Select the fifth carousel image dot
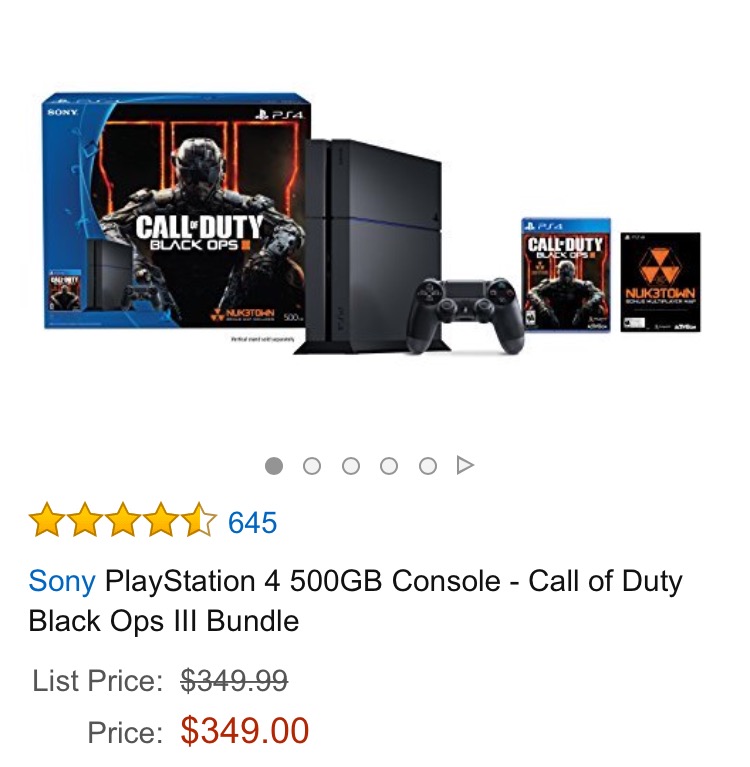The image size is (750, 767). pyautogui.click(x=428, y=466)
